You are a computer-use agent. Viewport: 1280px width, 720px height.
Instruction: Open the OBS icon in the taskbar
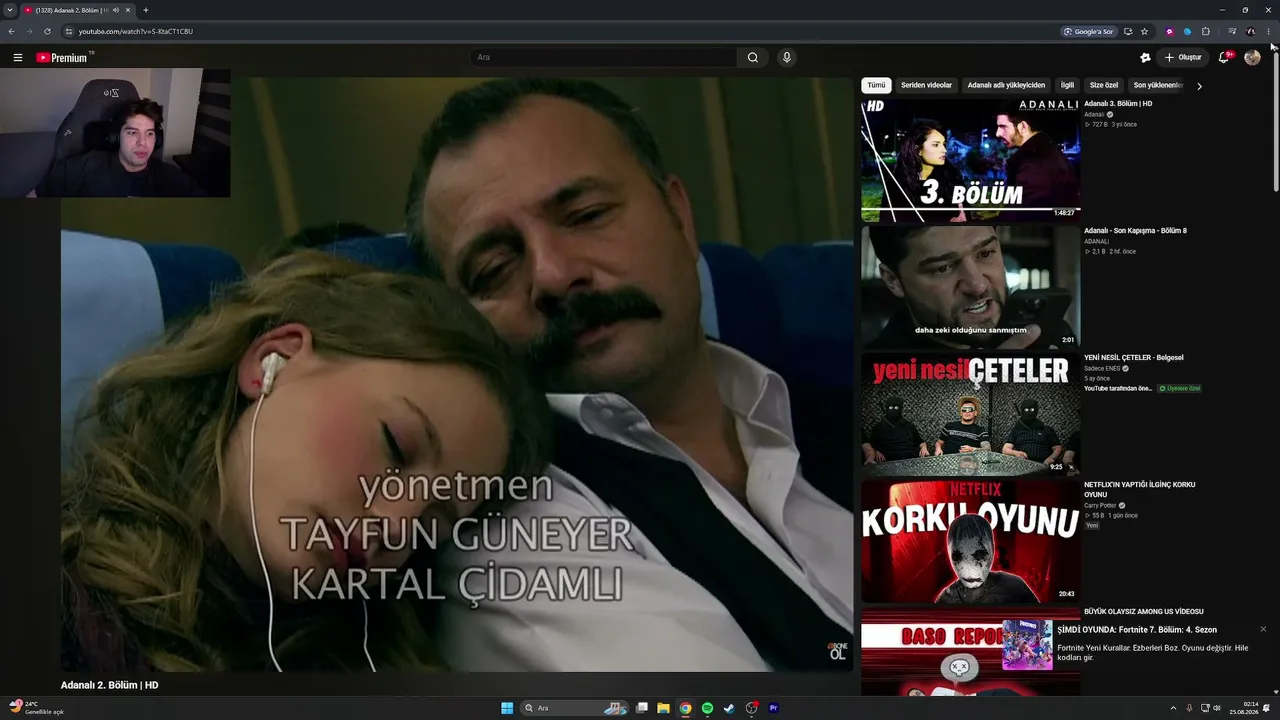pos(751,708)
